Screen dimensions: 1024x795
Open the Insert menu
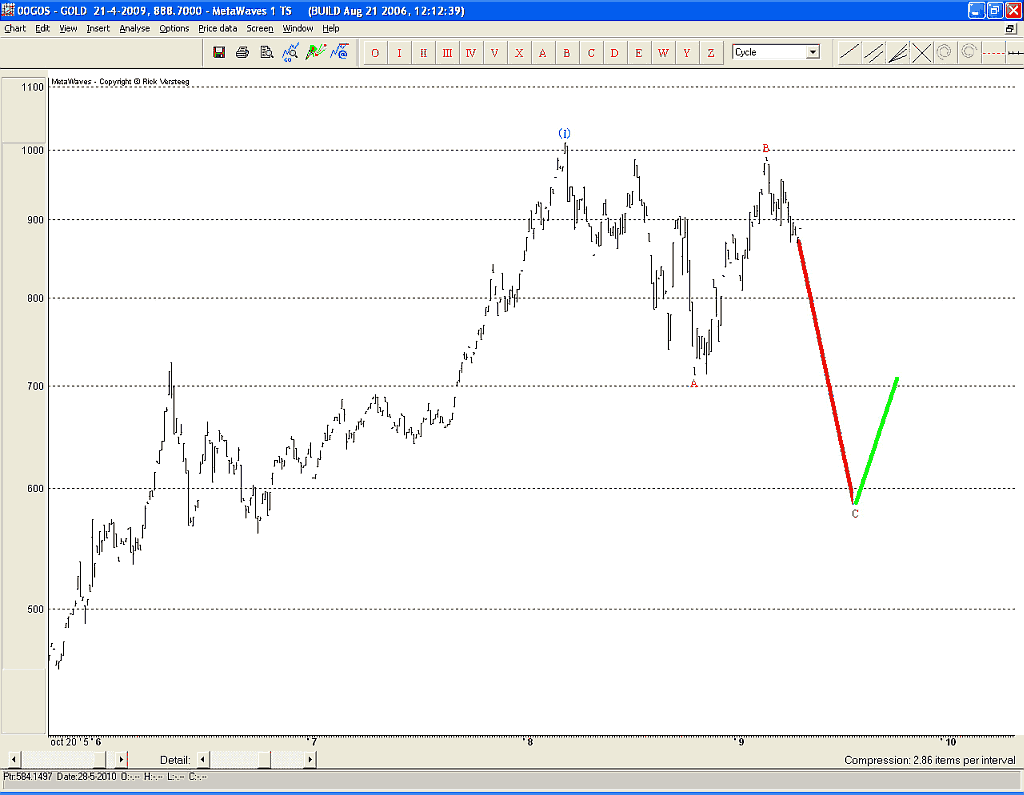click(x=98, y=28)
